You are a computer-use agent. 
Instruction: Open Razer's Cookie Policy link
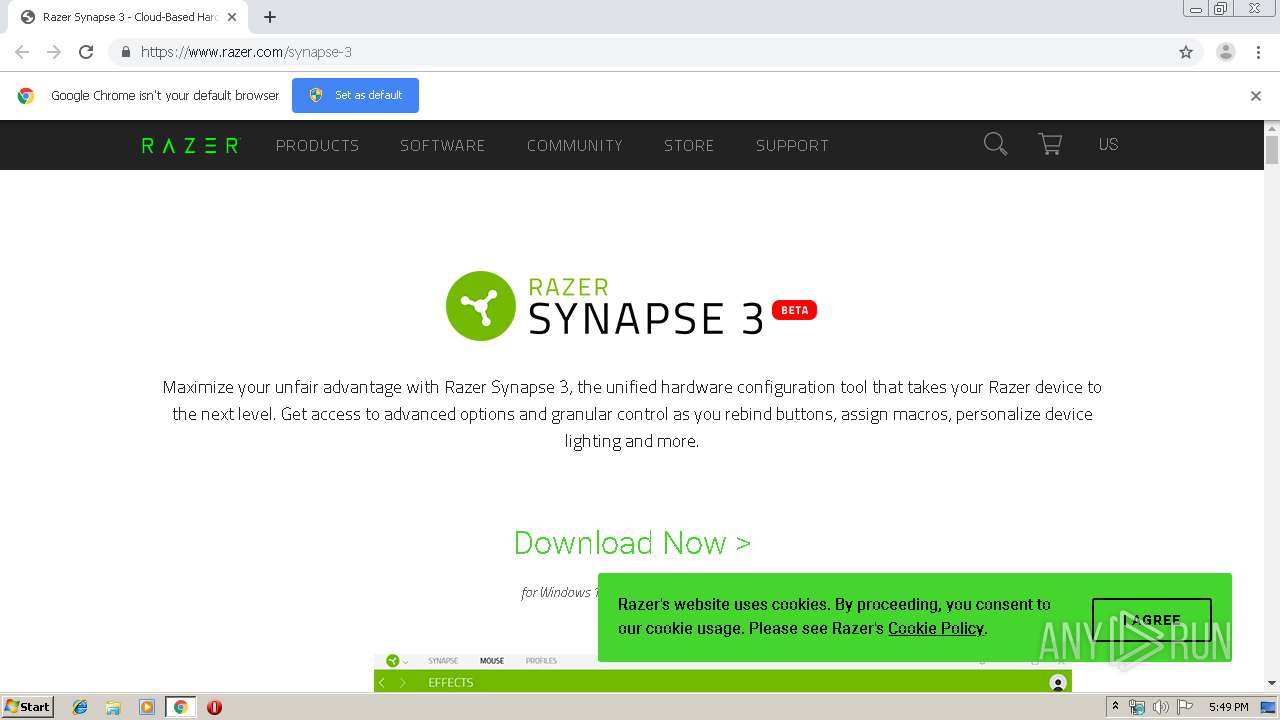coord(936,628)
